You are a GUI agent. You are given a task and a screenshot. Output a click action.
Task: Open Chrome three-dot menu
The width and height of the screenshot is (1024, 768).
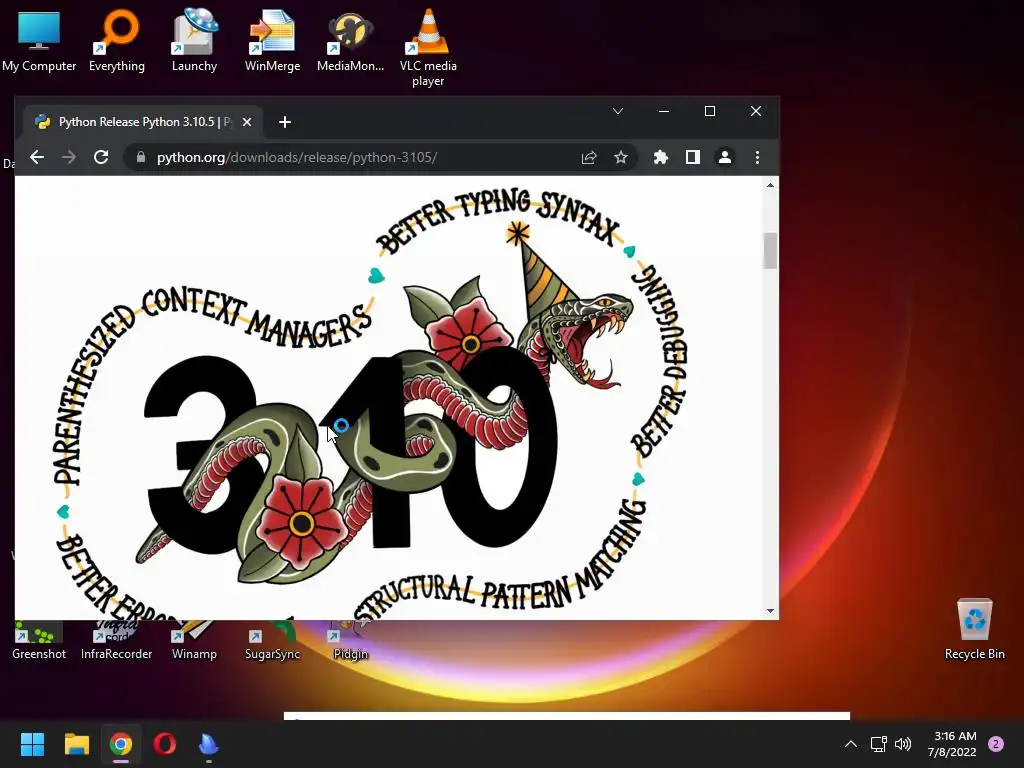pyautogui.click(x=757, y=157)
